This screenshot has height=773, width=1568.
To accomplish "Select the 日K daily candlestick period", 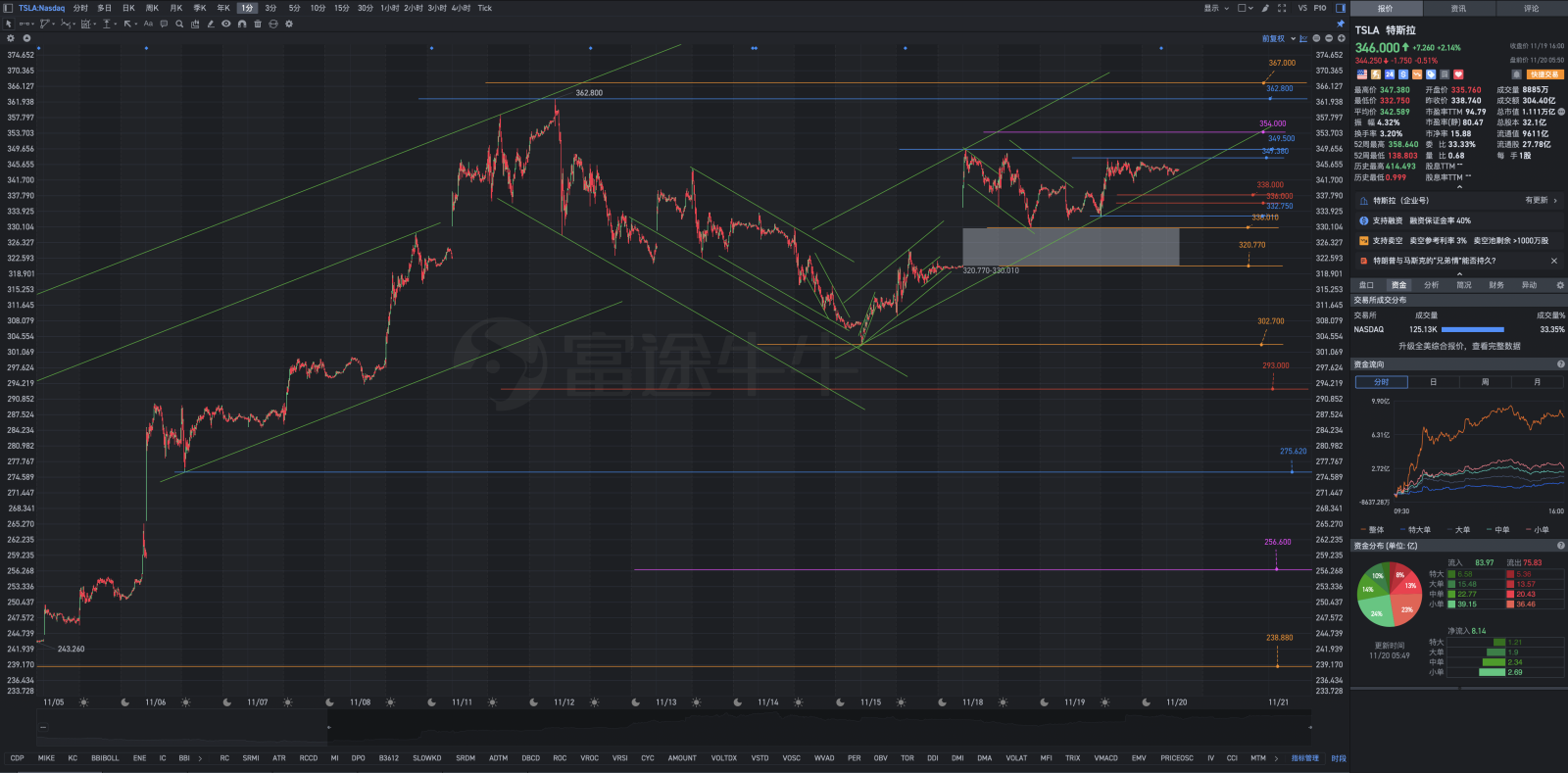I will (x=128, y=8).
